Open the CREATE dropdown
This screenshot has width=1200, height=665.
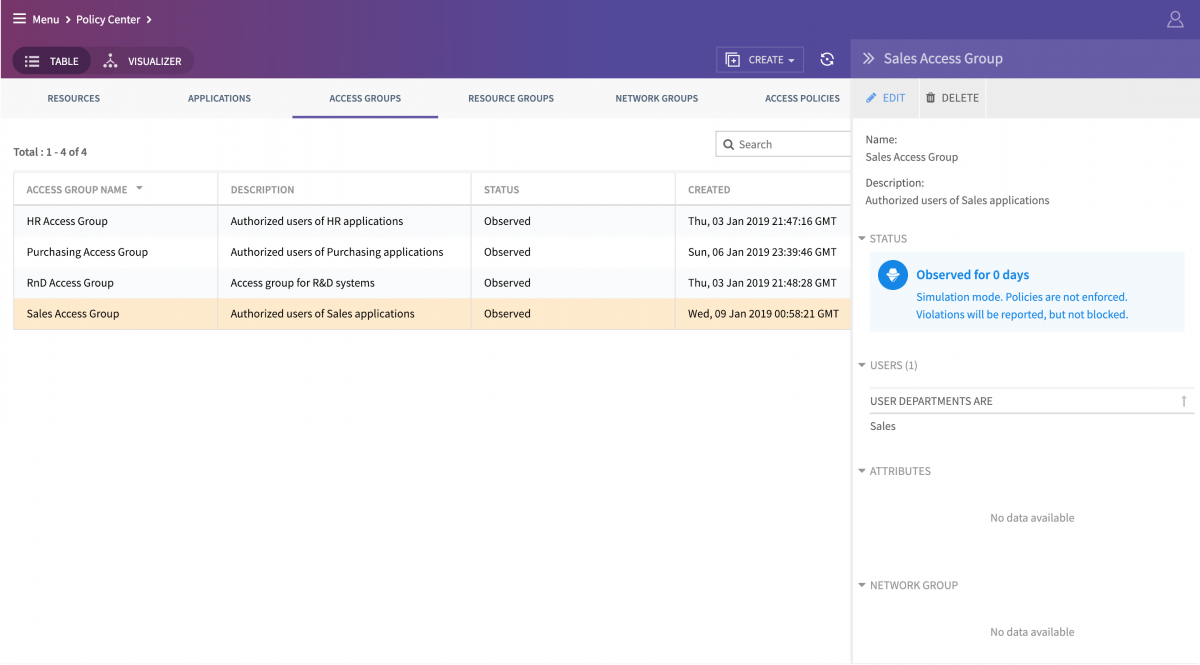coord(759,59)
